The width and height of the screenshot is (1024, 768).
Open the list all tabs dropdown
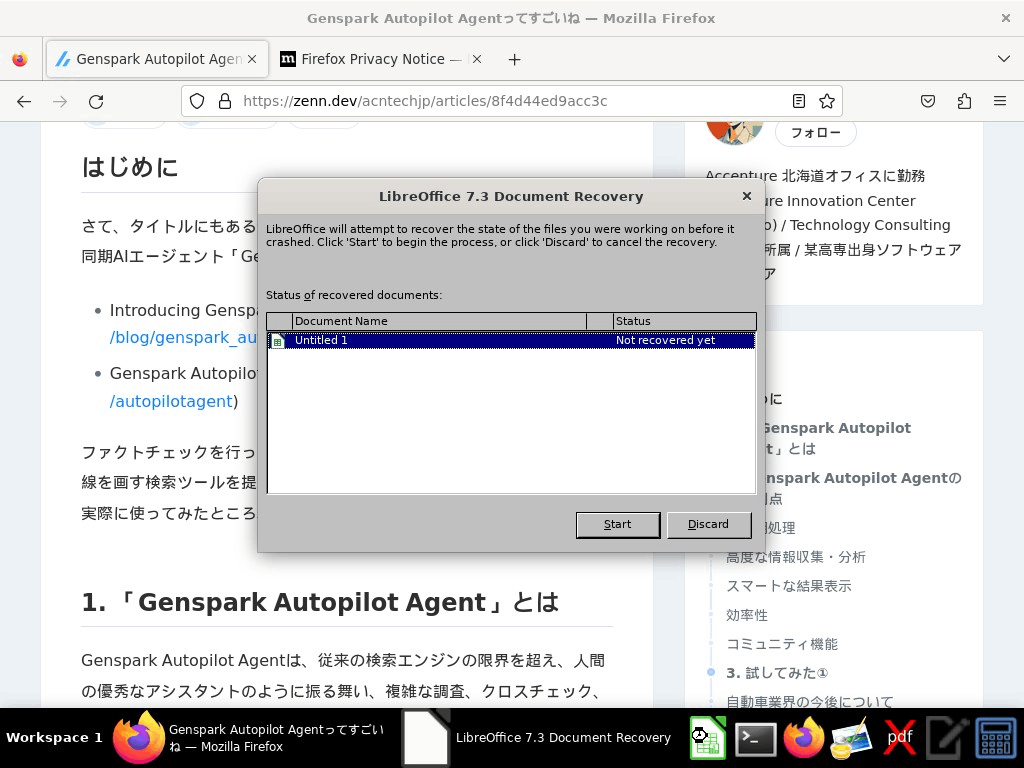click(x=1004, y=59)
